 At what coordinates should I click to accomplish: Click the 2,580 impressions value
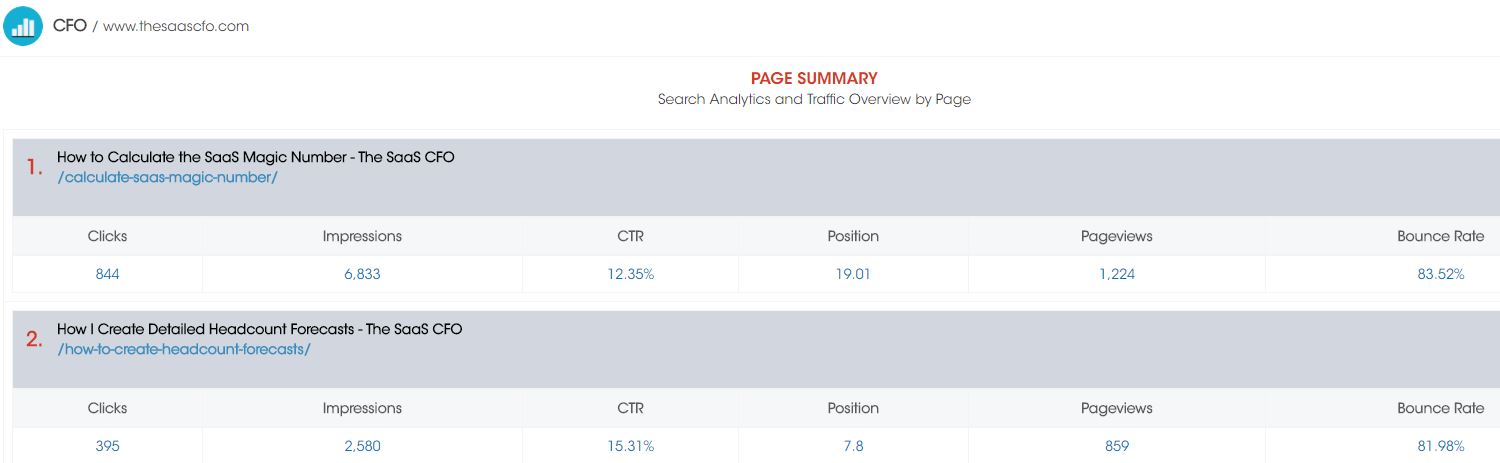362,446
